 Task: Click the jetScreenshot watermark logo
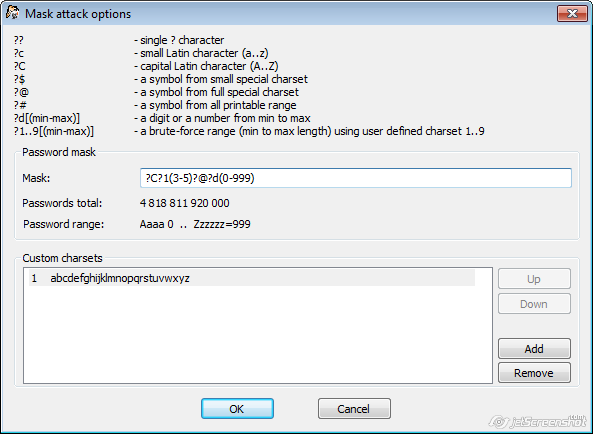pyautogui.click(x=538, y=421)
